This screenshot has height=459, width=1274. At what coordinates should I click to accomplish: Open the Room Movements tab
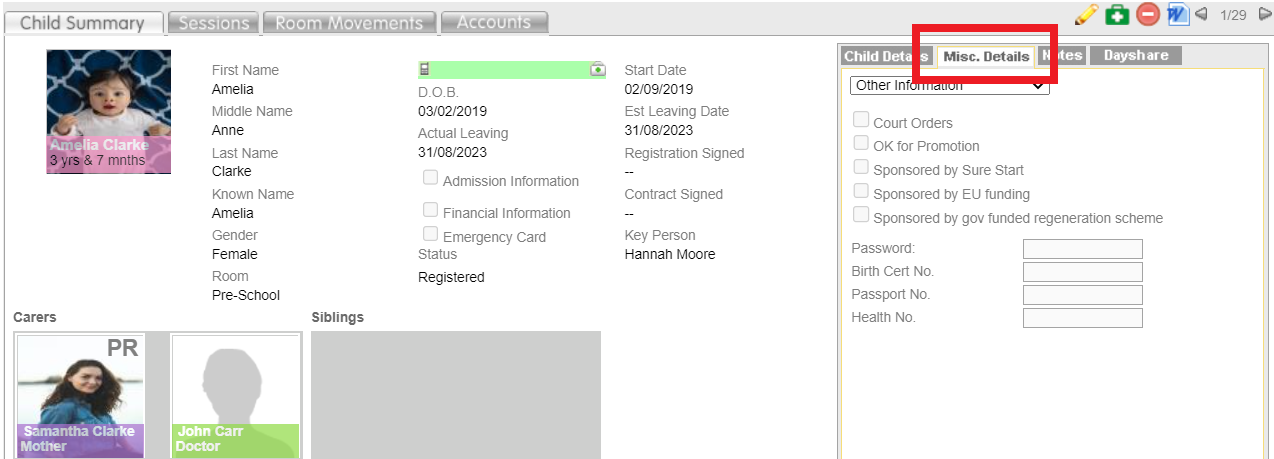pos(350,22)
